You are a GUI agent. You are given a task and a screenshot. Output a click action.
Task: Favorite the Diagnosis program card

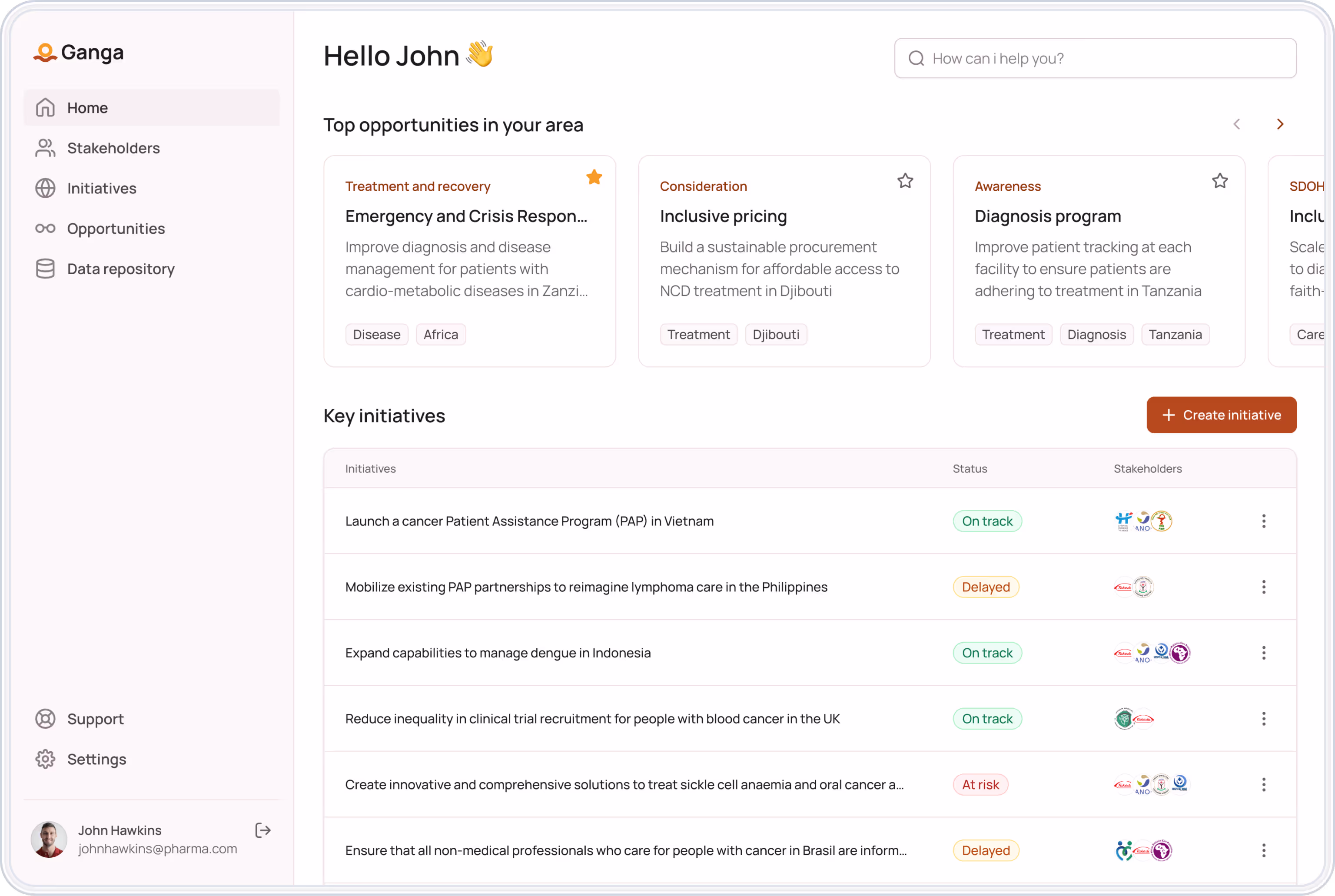[1219, 181]
